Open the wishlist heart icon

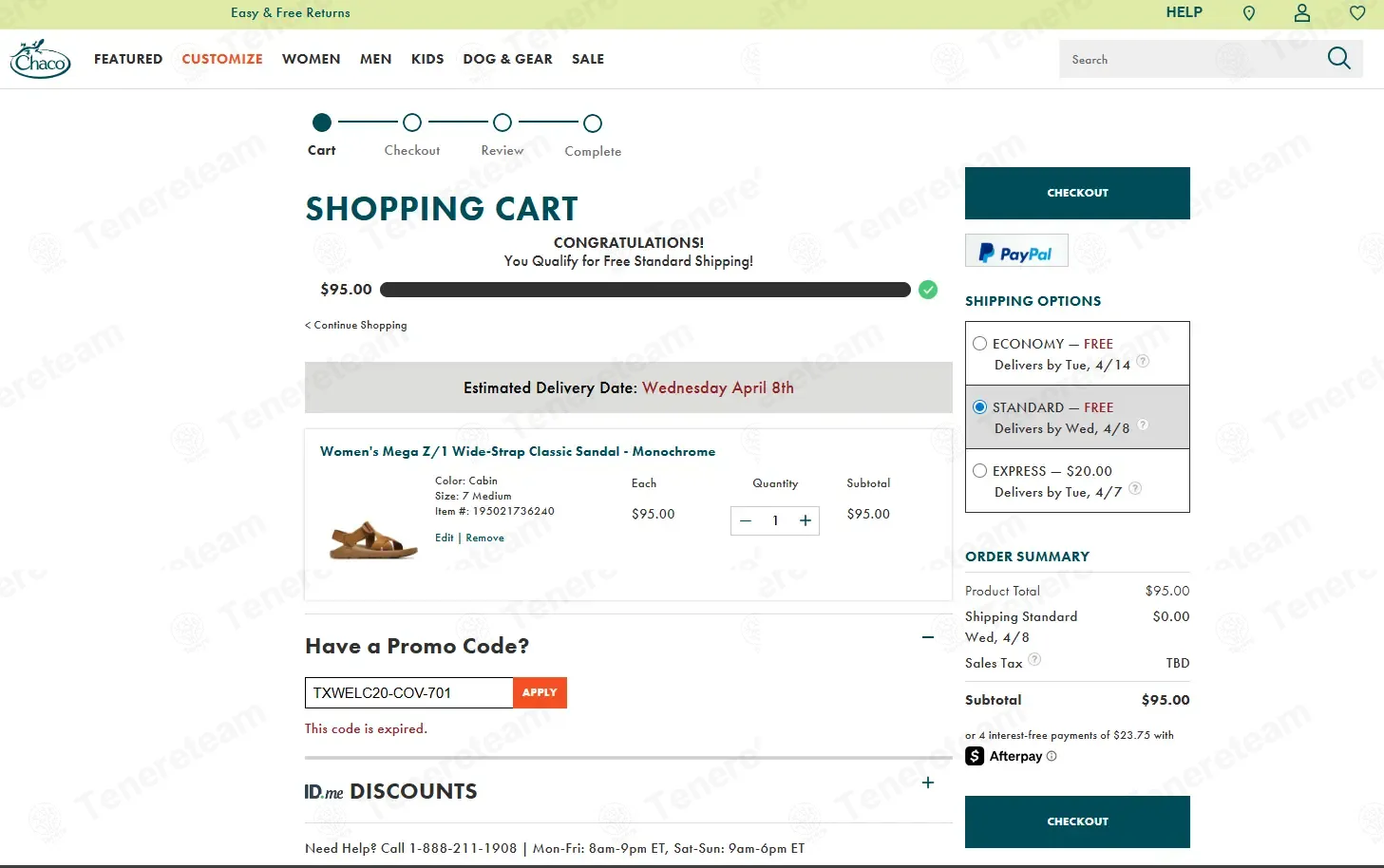coord(1357,13)
